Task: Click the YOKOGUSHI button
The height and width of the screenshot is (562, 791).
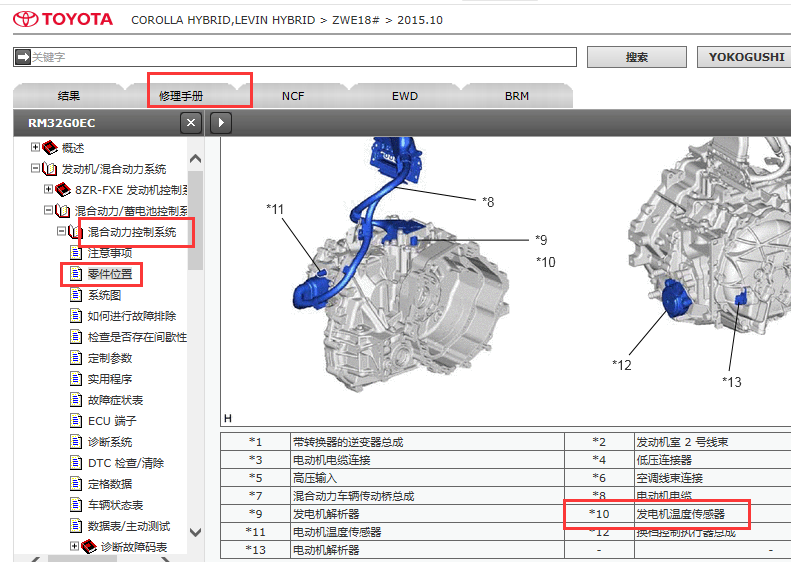Action: tap(746, 57)
